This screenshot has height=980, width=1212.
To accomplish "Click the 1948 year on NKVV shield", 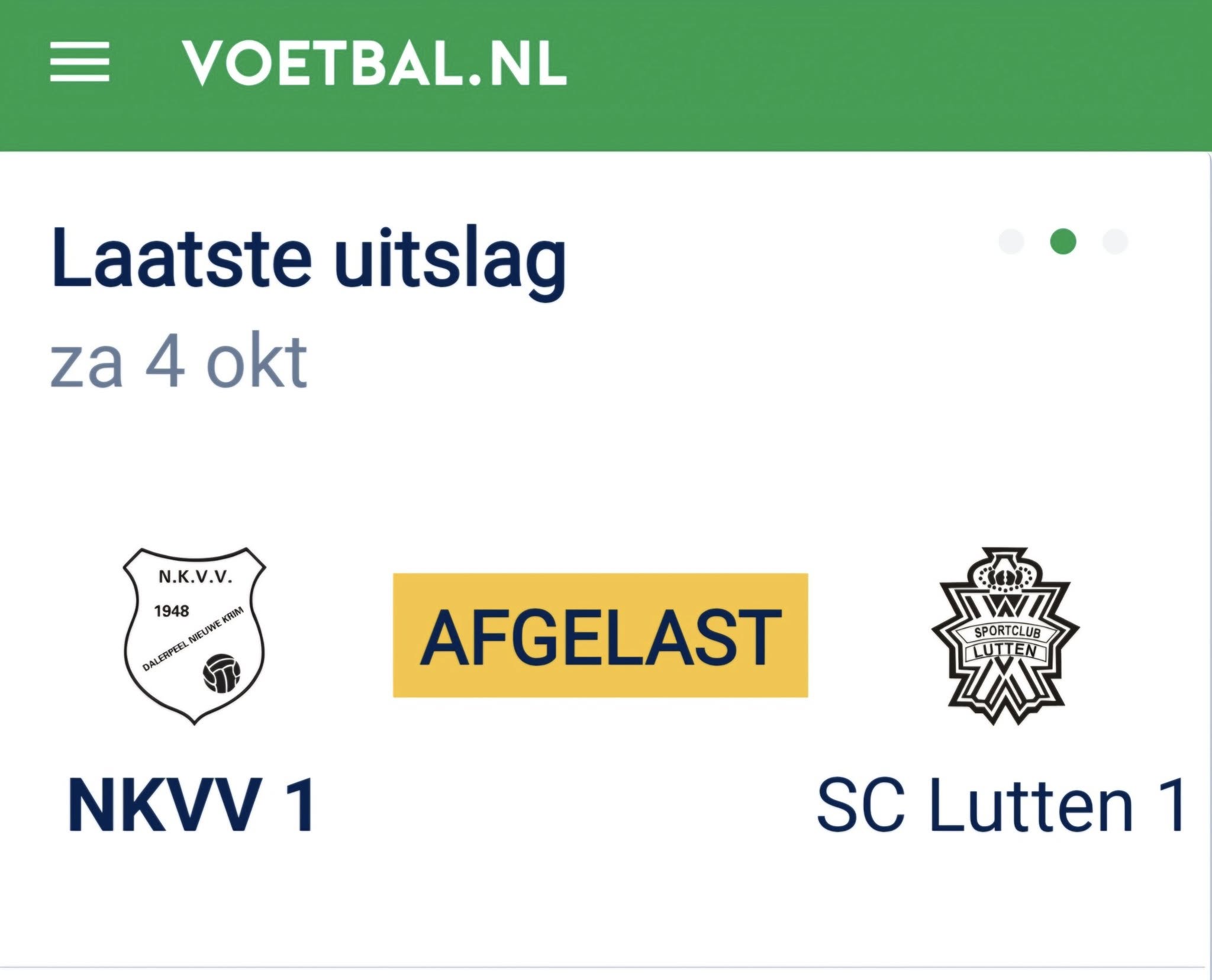I will point(172,610).
